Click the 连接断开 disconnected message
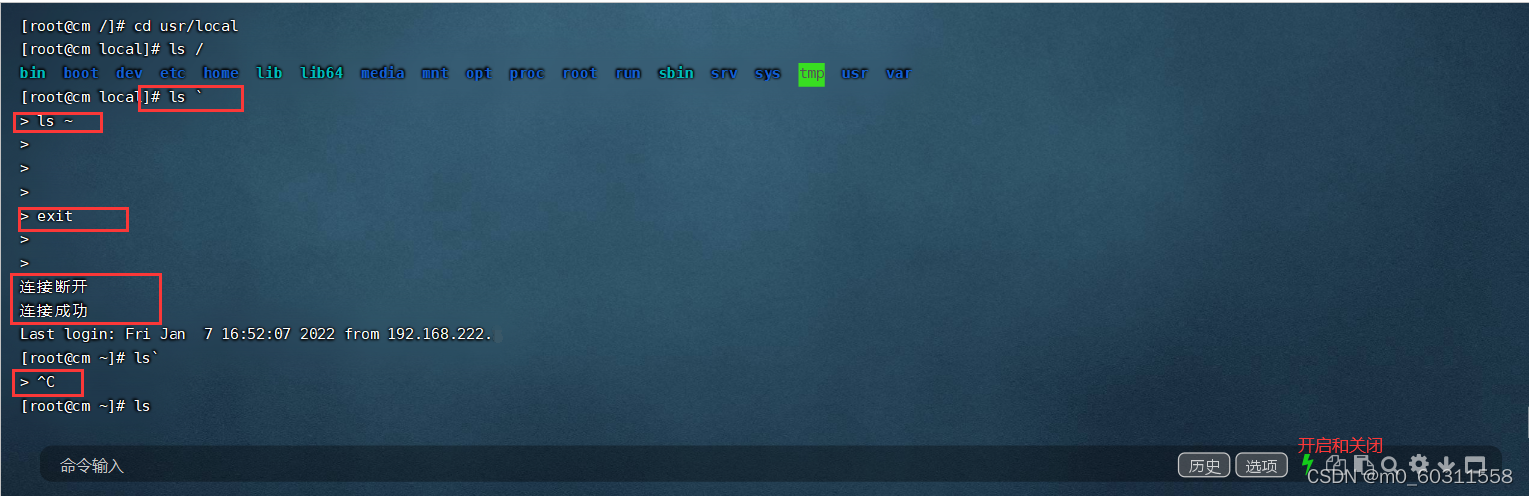This screenshot has width=1529, height=496. coord(54,287)
